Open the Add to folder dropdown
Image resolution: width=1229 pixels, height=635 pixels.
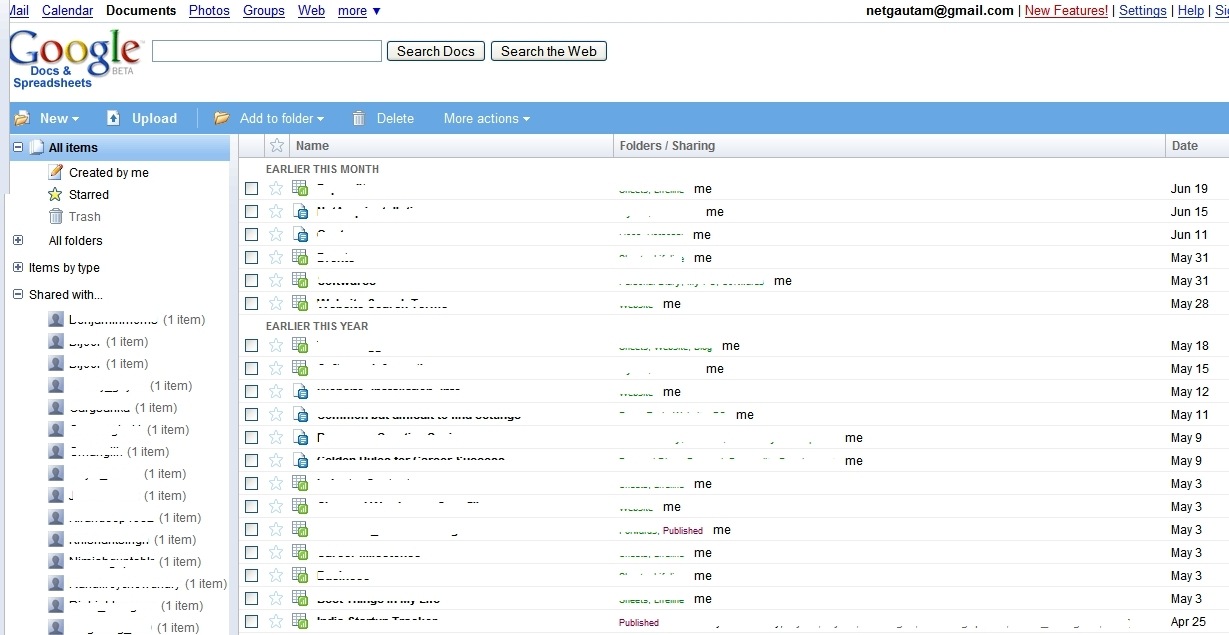coord(282,118)
